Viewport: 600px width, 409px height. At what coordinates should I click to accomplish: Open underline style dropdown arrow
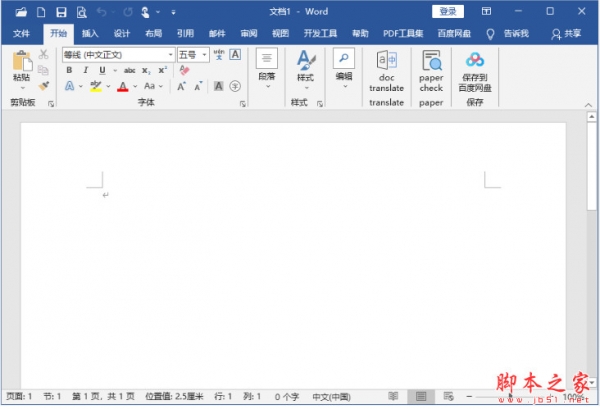click(x=115, y=70)
